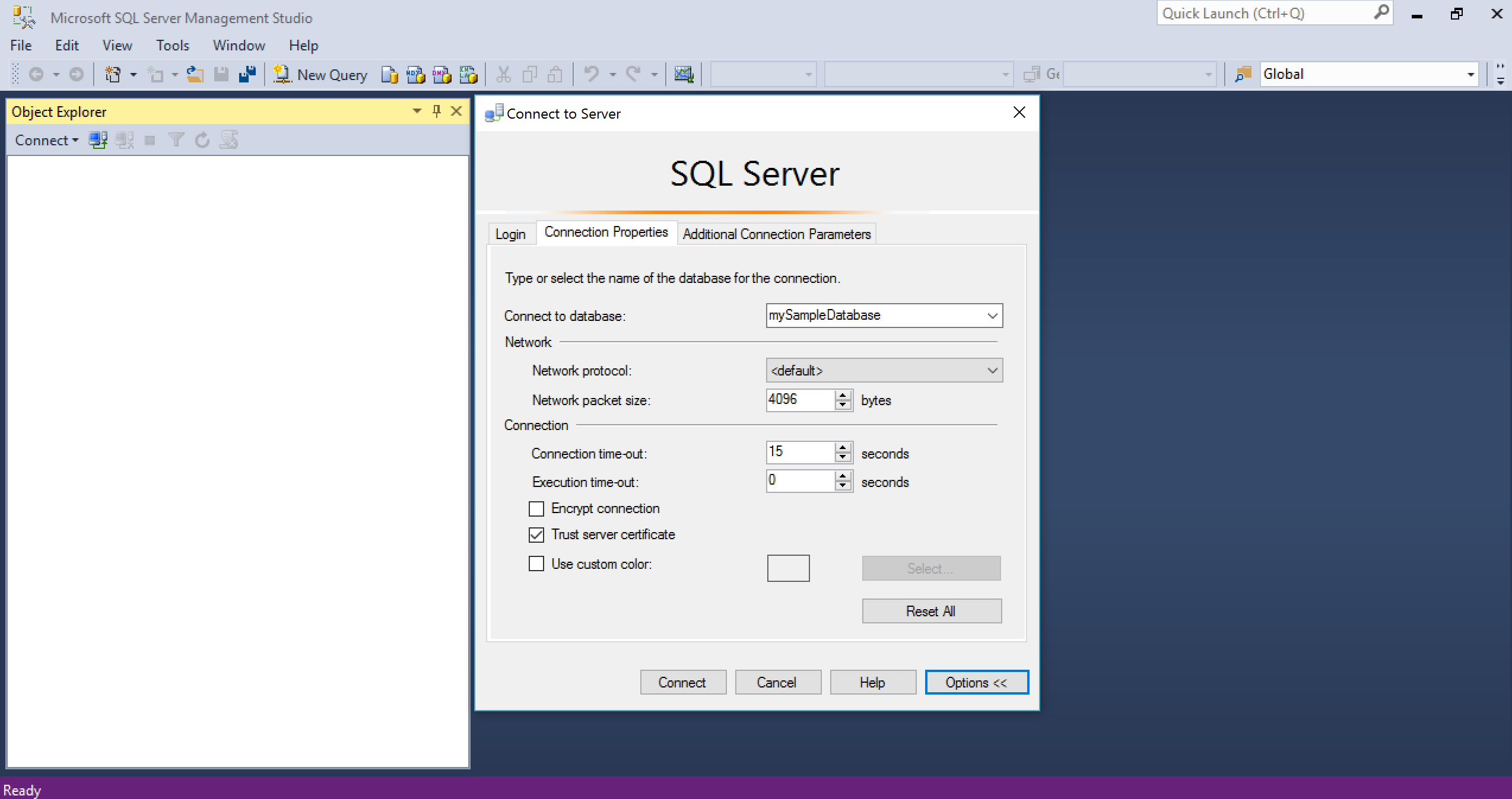Switch to Additional Connection Parameters tab
The width and height of the screenshot is (1512, 799).
coord(775,233)
